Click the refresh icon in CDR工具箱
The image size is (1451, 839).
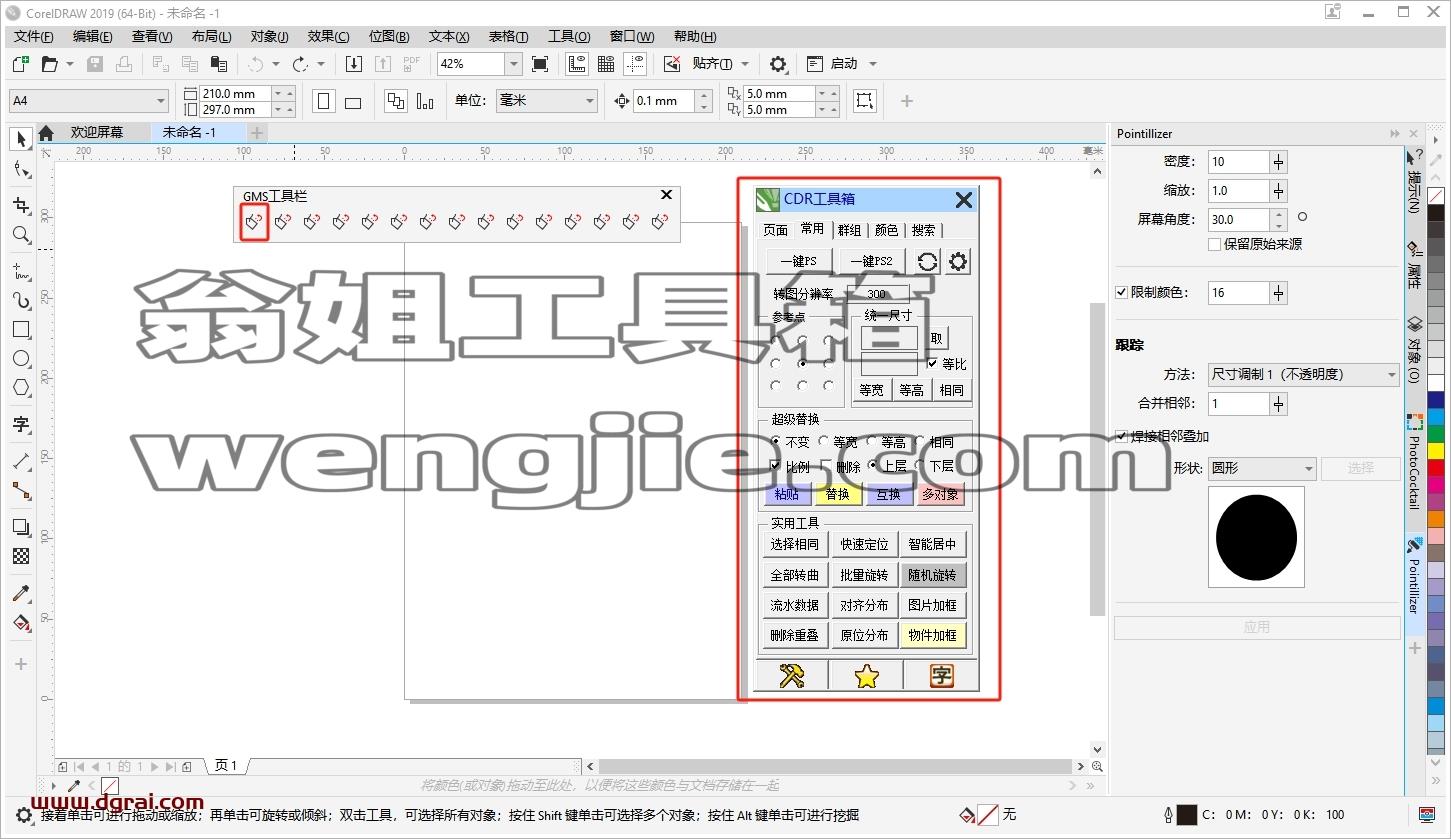928,261
